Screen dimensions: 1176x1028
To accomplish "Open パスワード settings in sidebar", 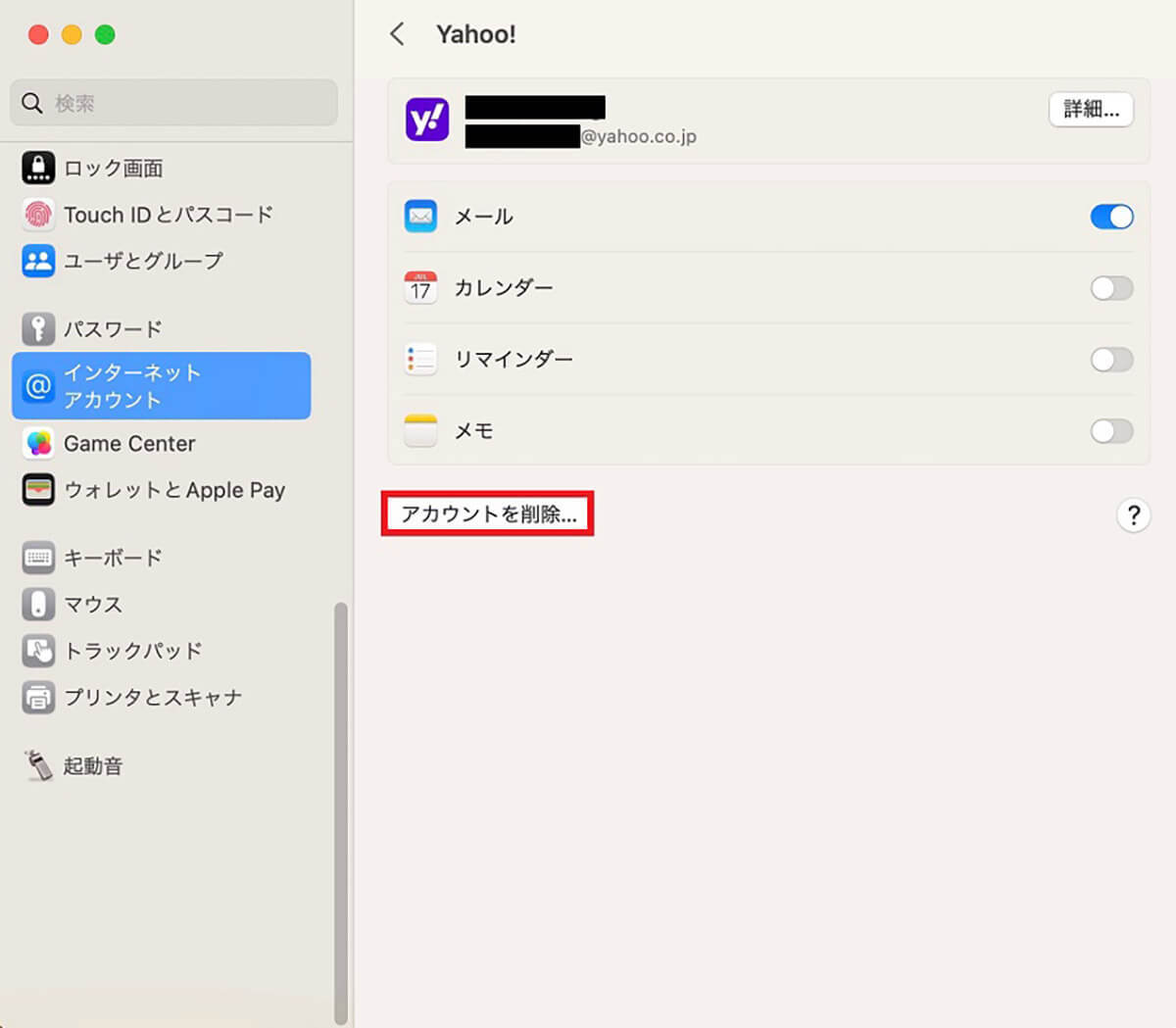I will pyautogui.click(x=162, y=328).
